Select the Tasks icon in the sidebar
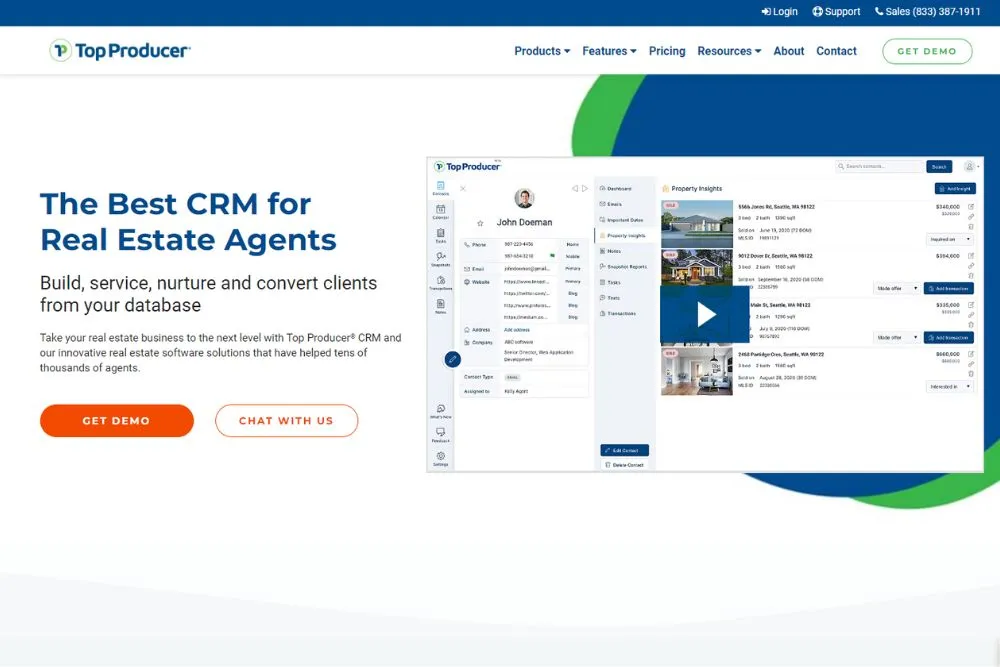 coord(441,234)
